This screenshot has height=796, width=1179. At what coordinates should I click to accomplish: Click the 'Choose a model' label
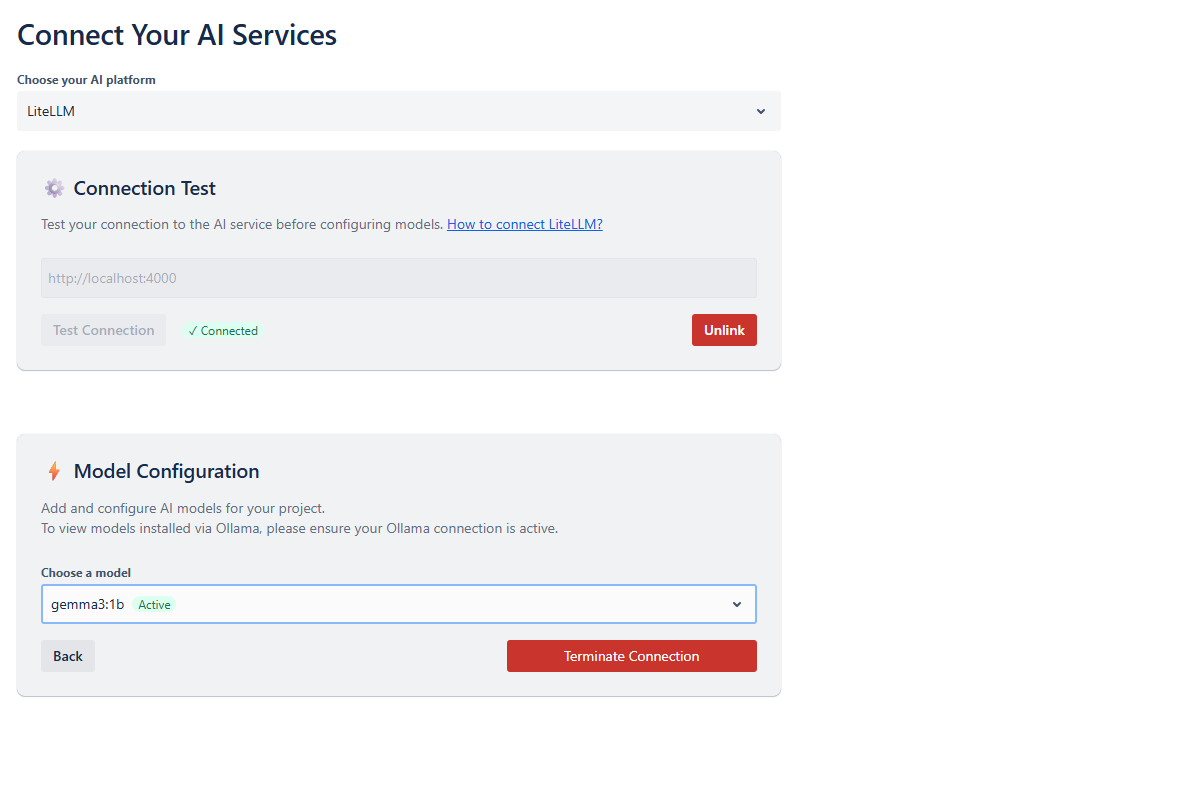86,573
